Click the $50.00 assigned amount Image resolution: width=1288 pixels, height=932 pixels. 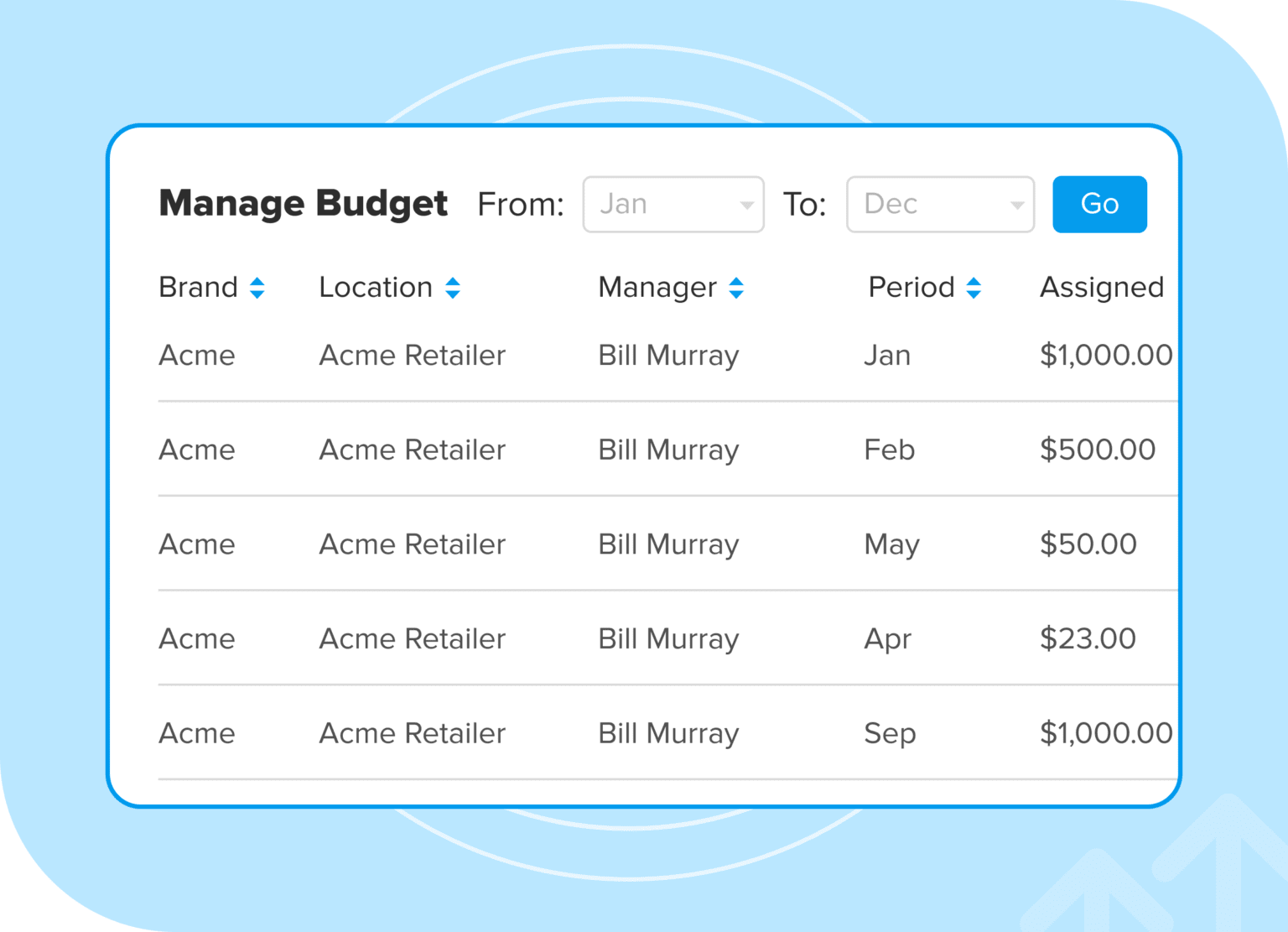(1088, 544)
